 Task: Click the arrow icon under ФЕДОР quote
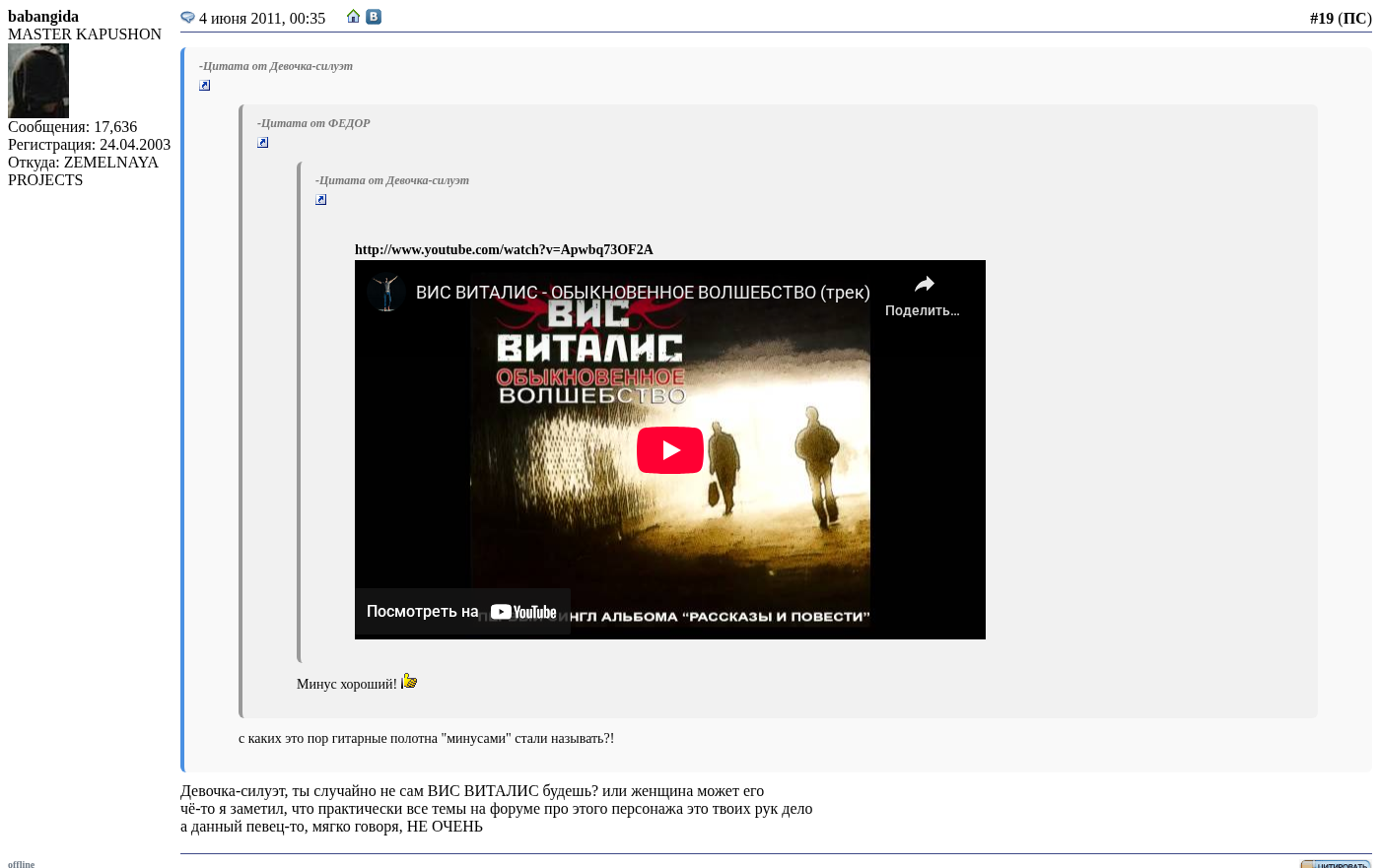[263, 143]
